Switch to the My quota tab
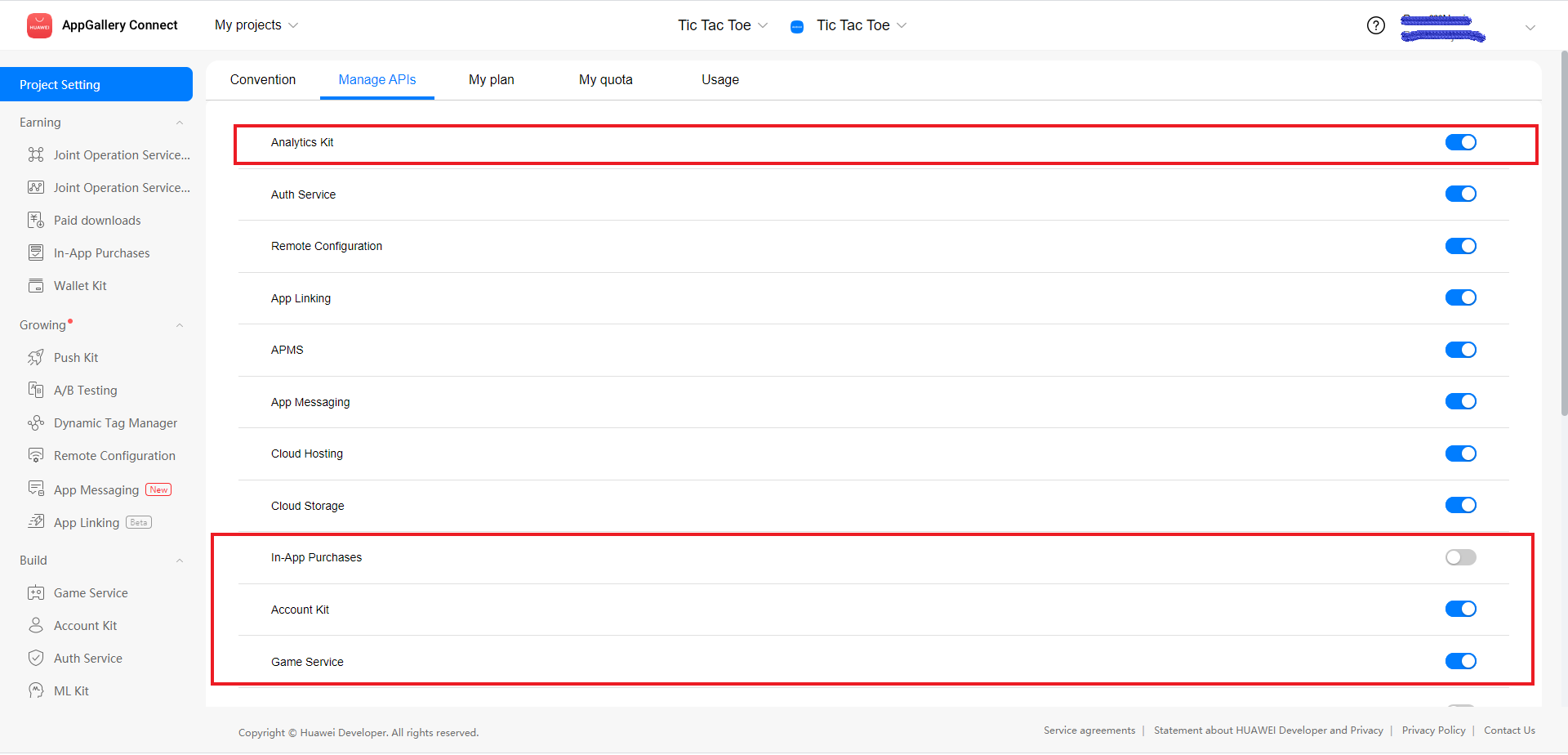Viewport: 1568px width, 755px height. click(605, 80)
